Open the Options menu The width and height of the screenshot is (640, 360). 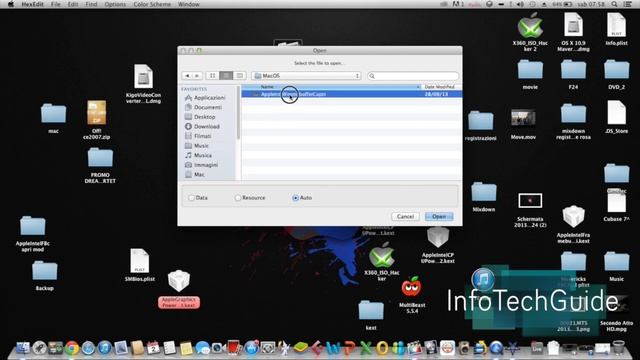pyautogui.click(x=115, y=4)
